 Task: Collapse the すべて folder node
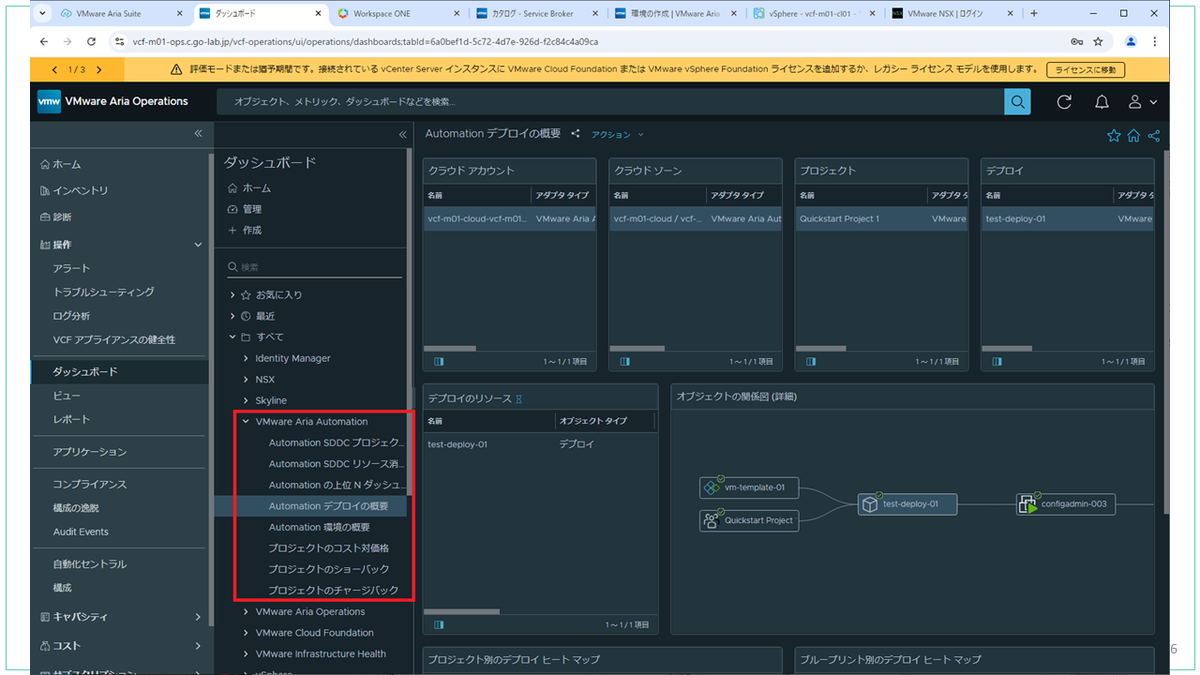(x=233, y=337)
